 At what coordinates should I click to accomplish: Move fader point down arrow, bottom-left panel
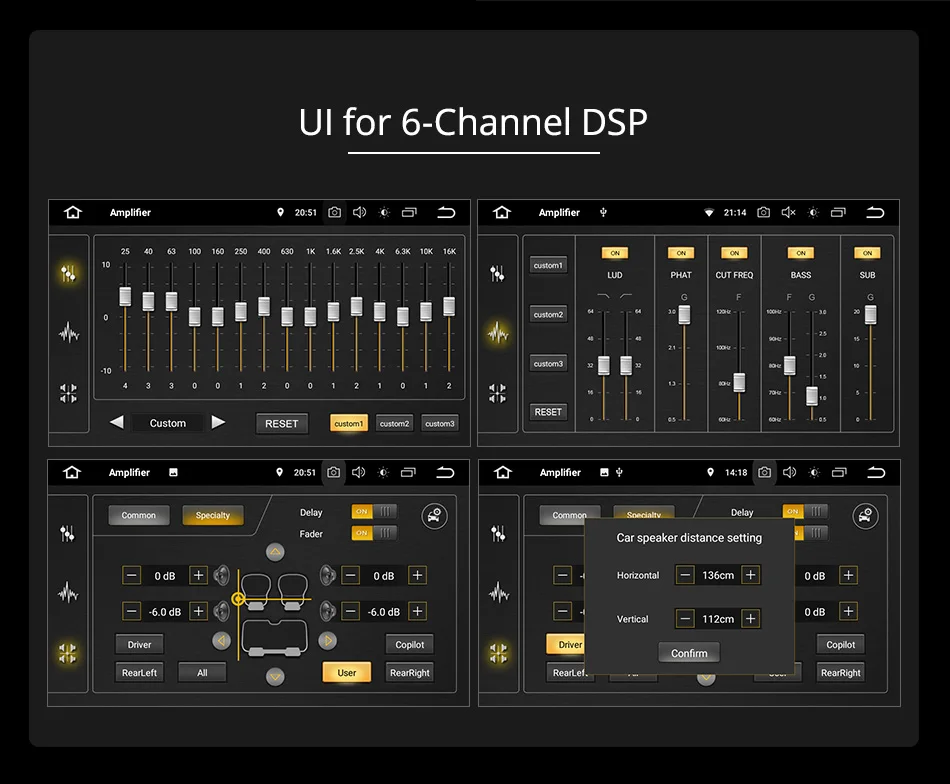click(x=275, y=677)
